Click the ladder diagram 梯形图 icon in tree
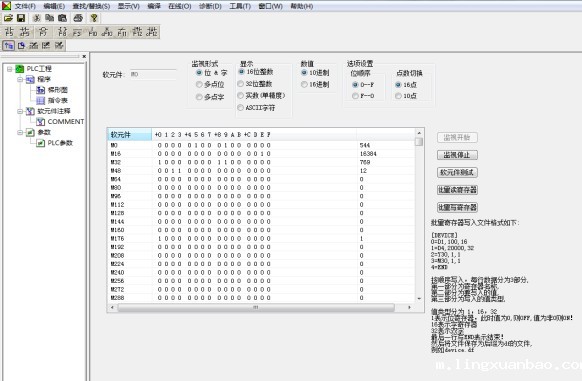582x381 pixels. (40, 89)
